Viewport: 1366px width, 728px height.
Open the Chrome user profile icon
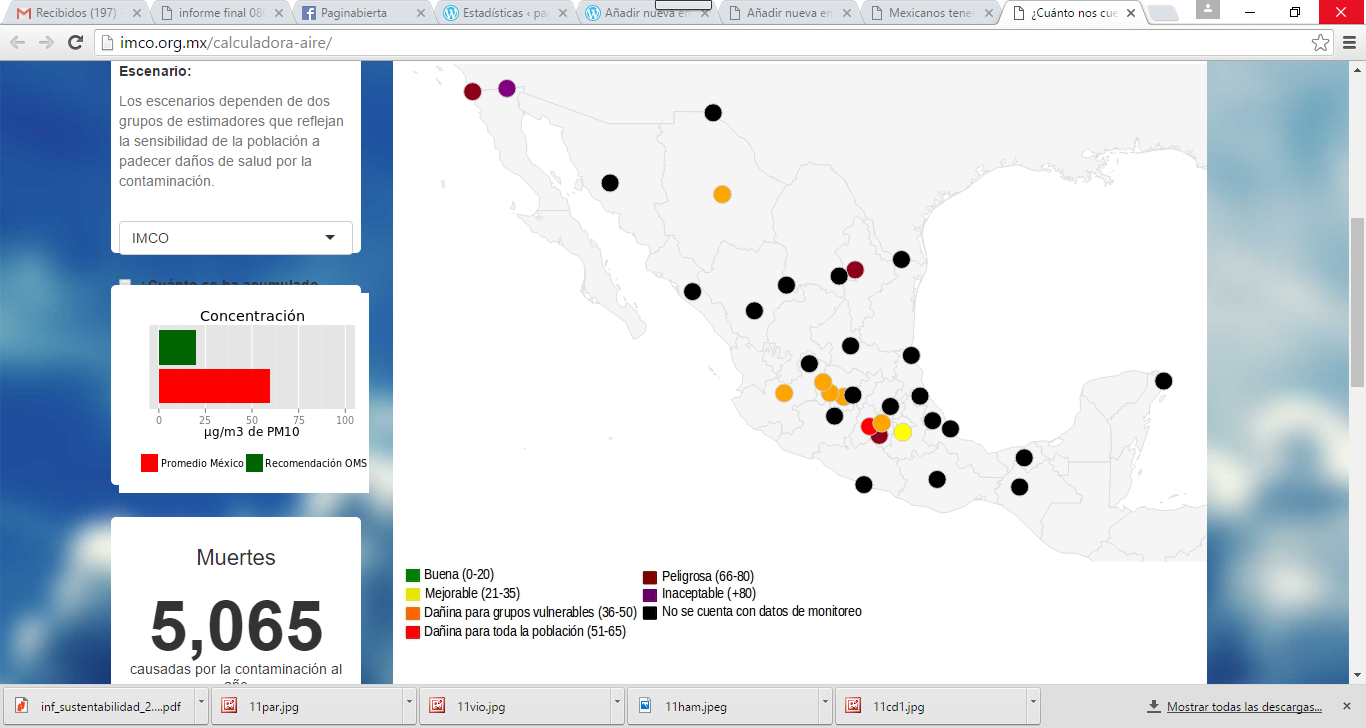(1207, 9)
